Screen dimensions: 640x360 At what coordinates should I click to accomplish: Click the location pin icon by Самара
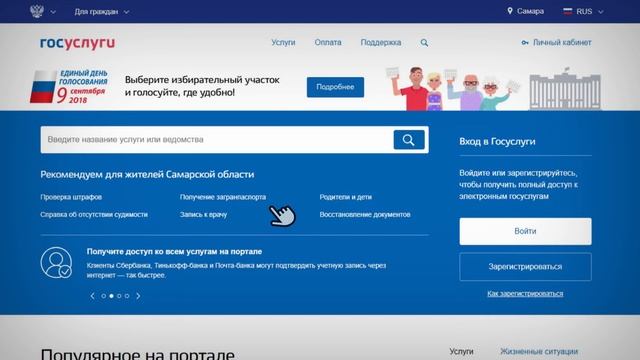tap(510, 11)
